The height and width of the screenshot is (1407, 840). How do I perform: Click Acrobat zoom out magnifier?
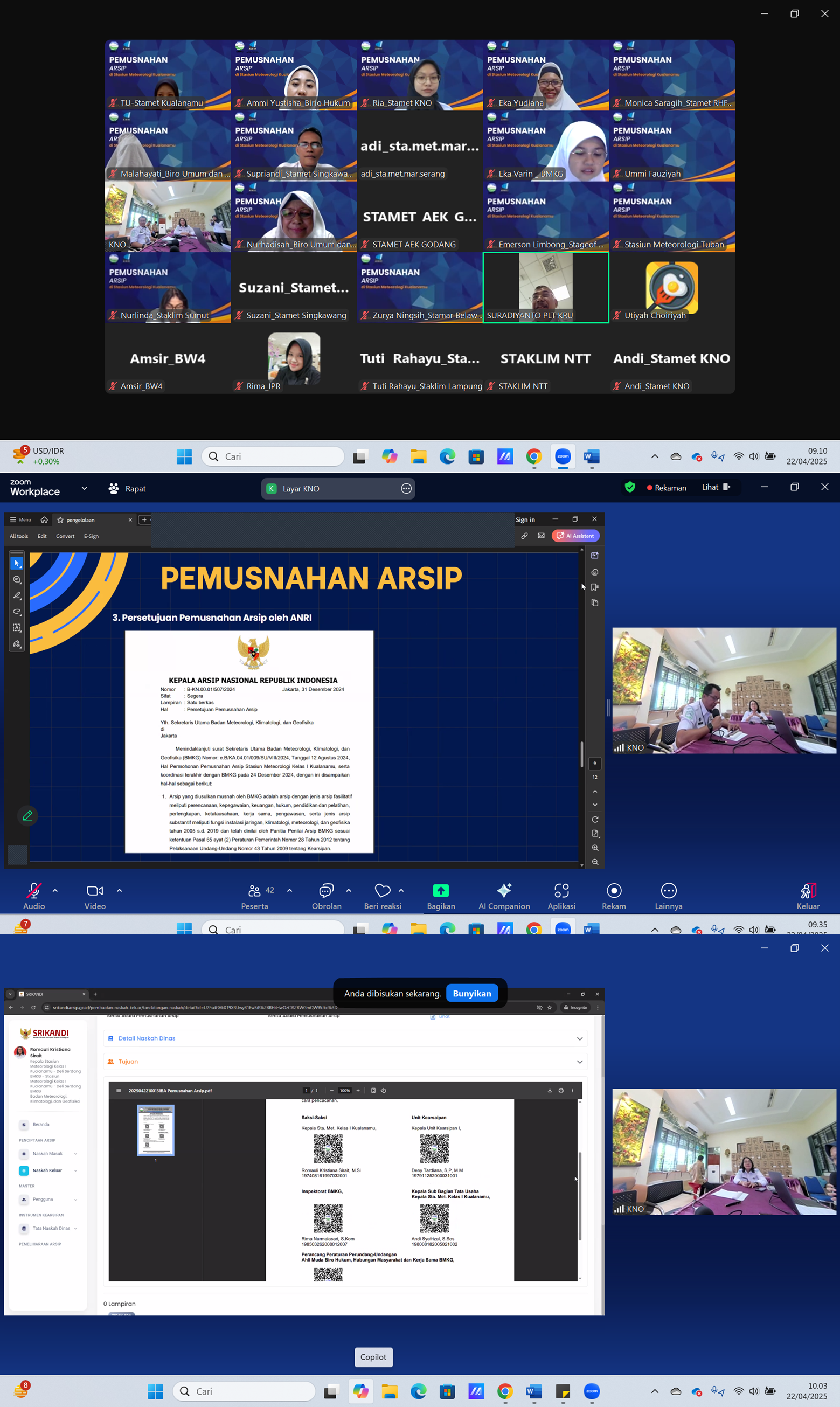595,862
